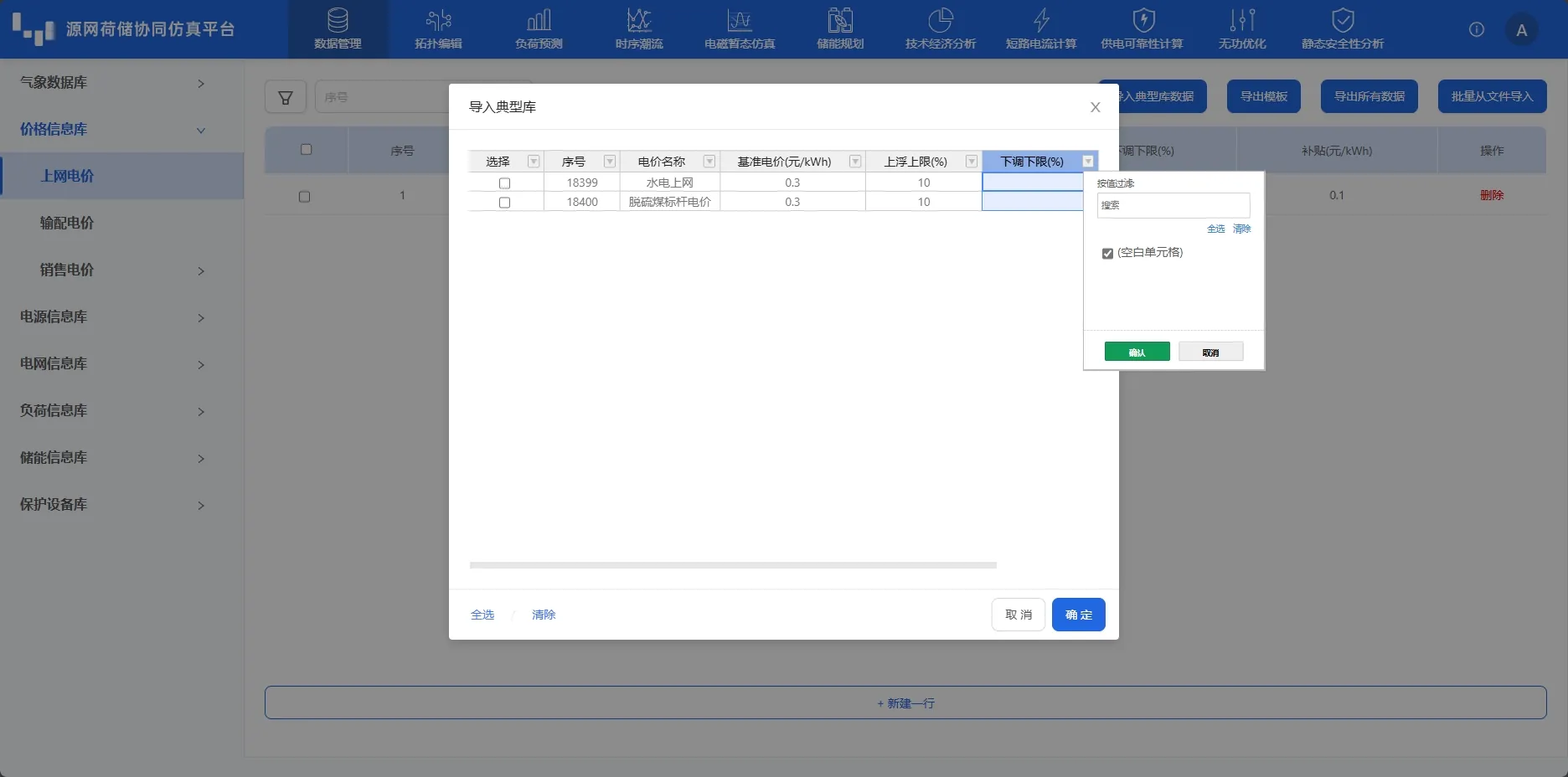The image size is (1568, 777).
Task: Close the 导入典型库 dialog
Action: pyautogui.click(x=1095, y=107)
